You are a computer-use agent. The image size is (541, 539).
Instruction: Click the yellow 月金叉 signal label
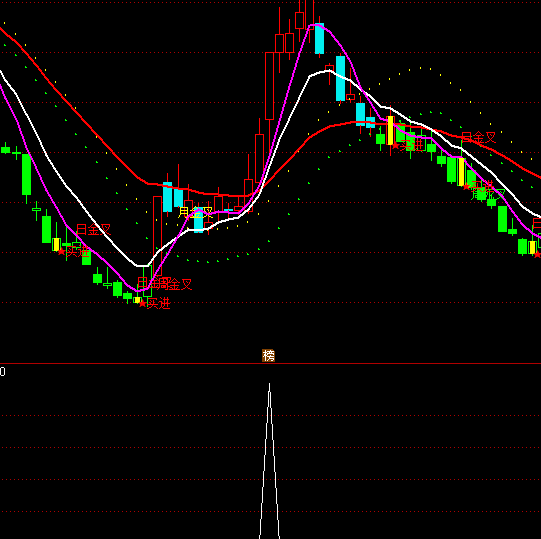pyautogui.click(x=195, y=213)
